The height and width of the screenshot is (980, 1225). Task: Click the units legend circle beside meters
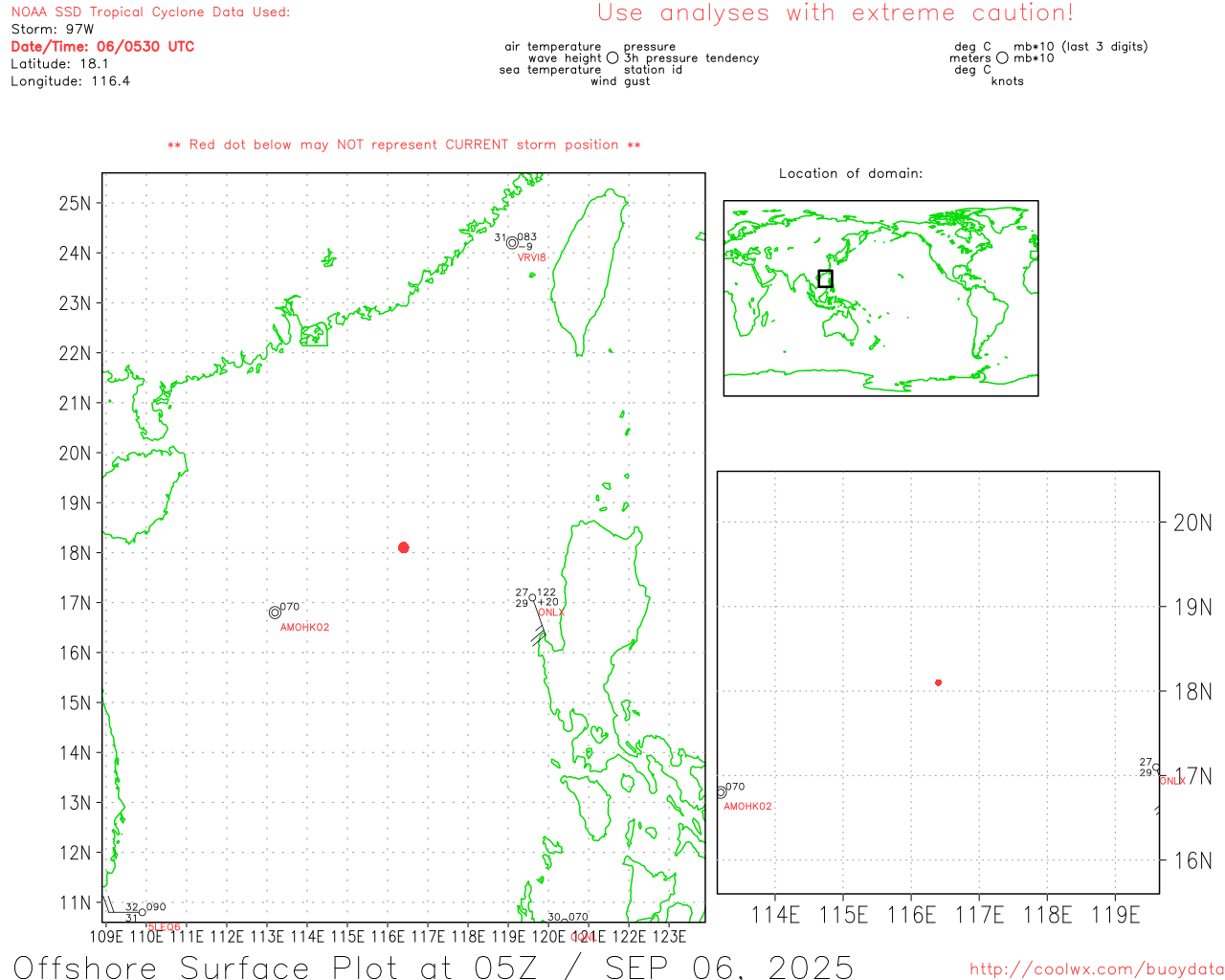click(1002, 58)
